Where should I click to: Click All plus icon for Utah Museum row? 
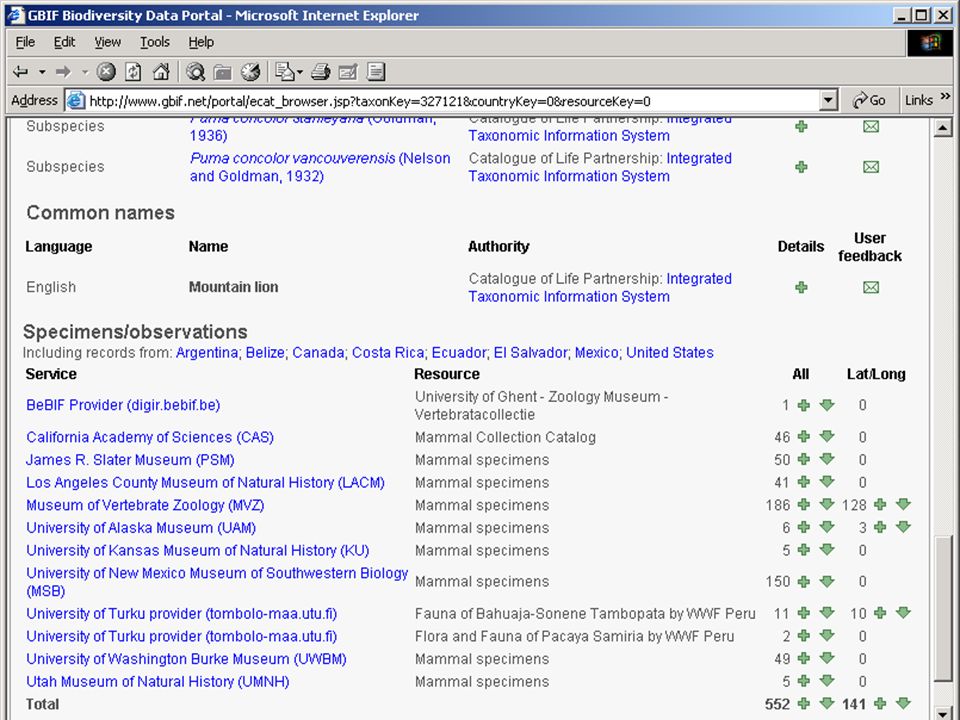[804, 681]
